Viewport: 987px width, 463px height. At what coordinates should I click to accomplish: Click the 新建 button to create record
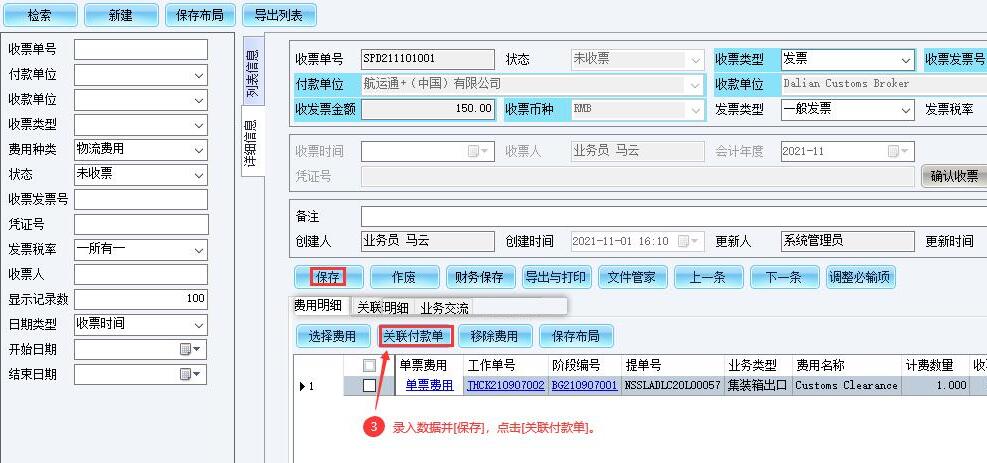(120, 15)
